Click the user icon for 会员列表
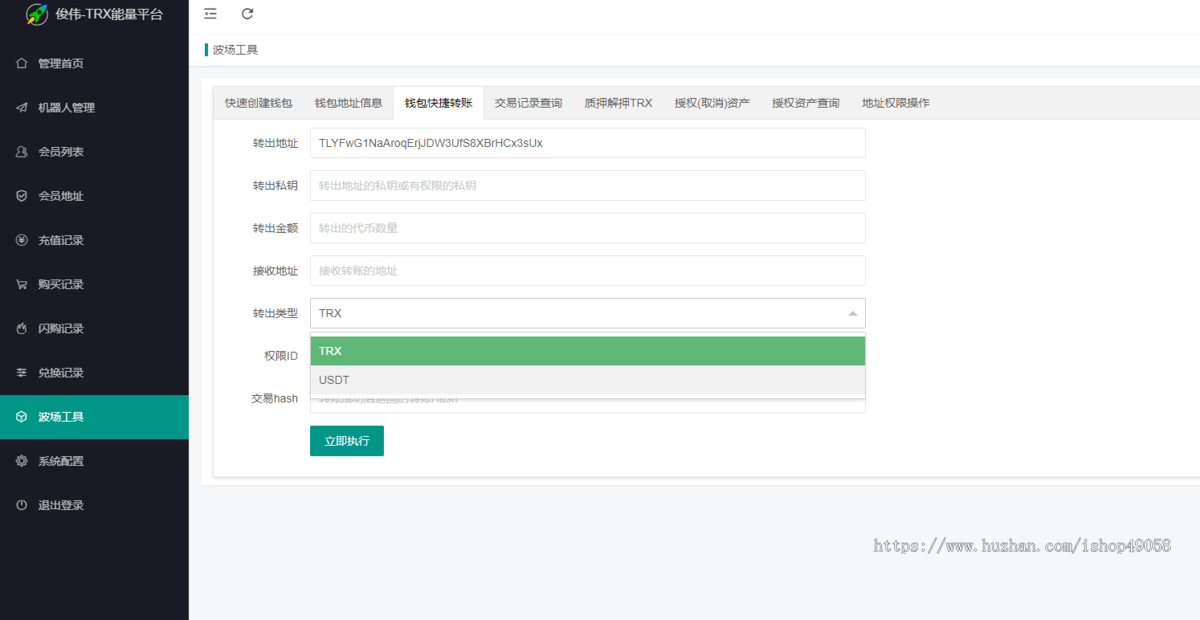This screenshot has height=620, width=1200. point(21,152)
